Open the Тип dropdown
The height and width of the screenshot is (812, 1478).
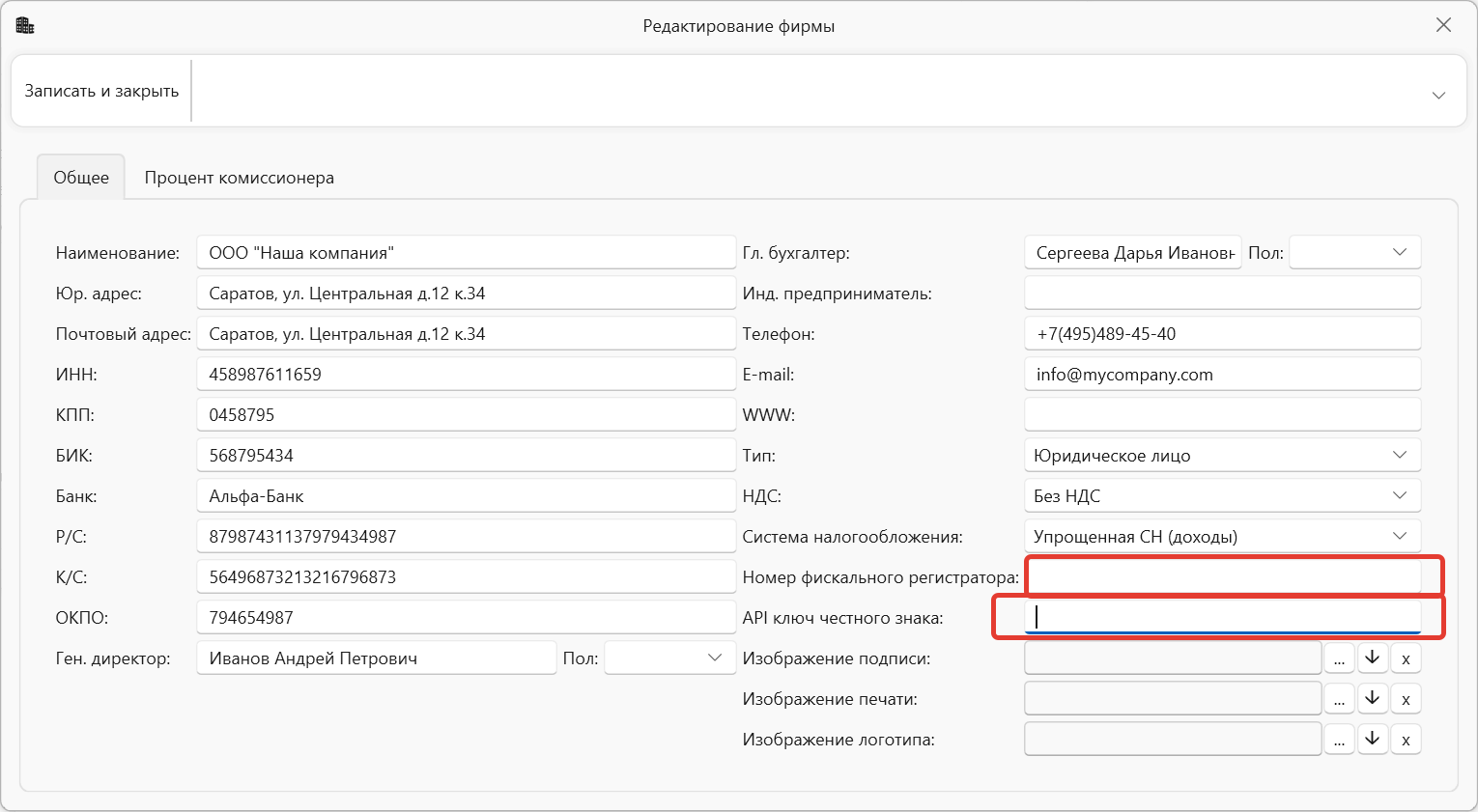pyautogui.click(x=1222, y=455)
